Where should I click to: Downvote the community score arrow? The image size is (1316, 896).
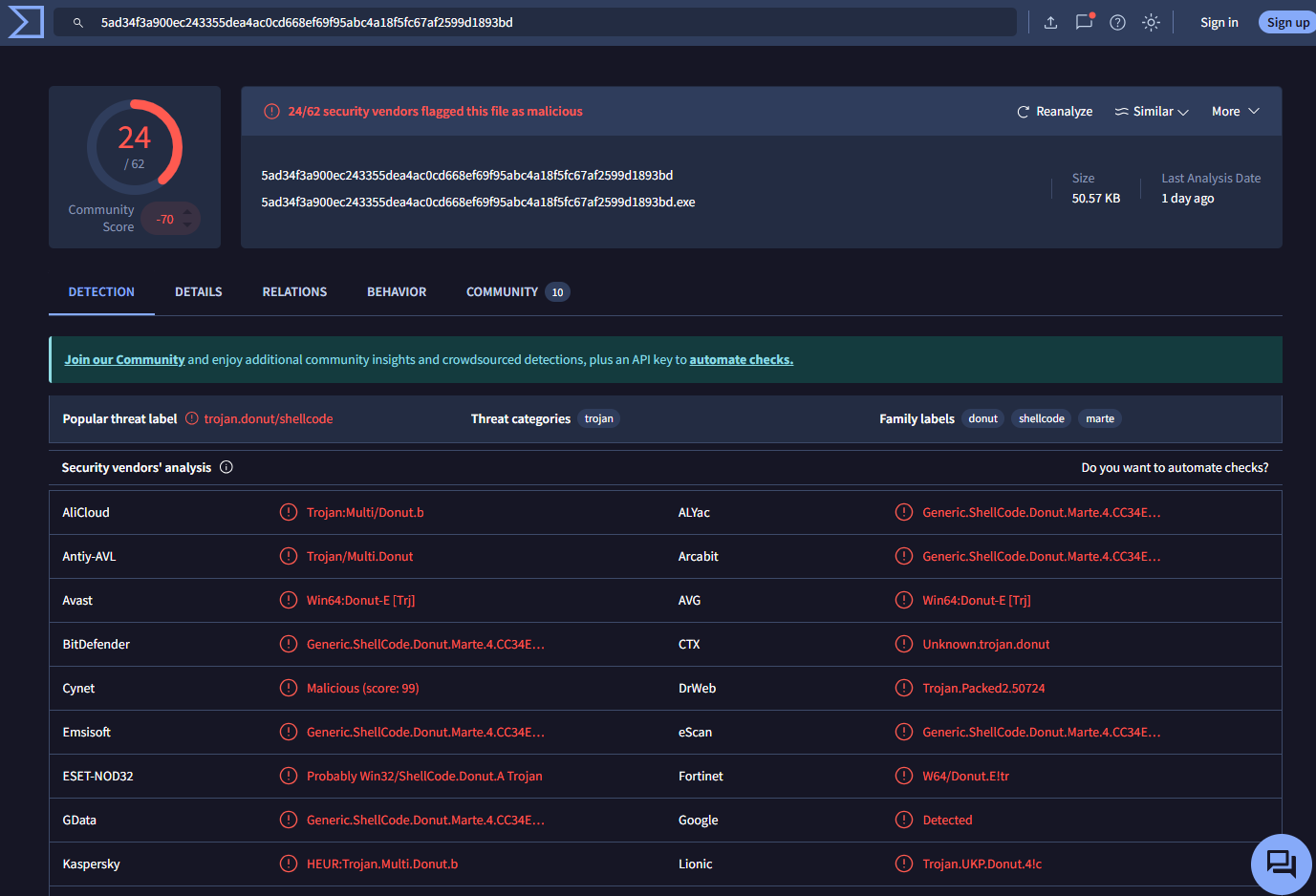[x=187, y=226]
